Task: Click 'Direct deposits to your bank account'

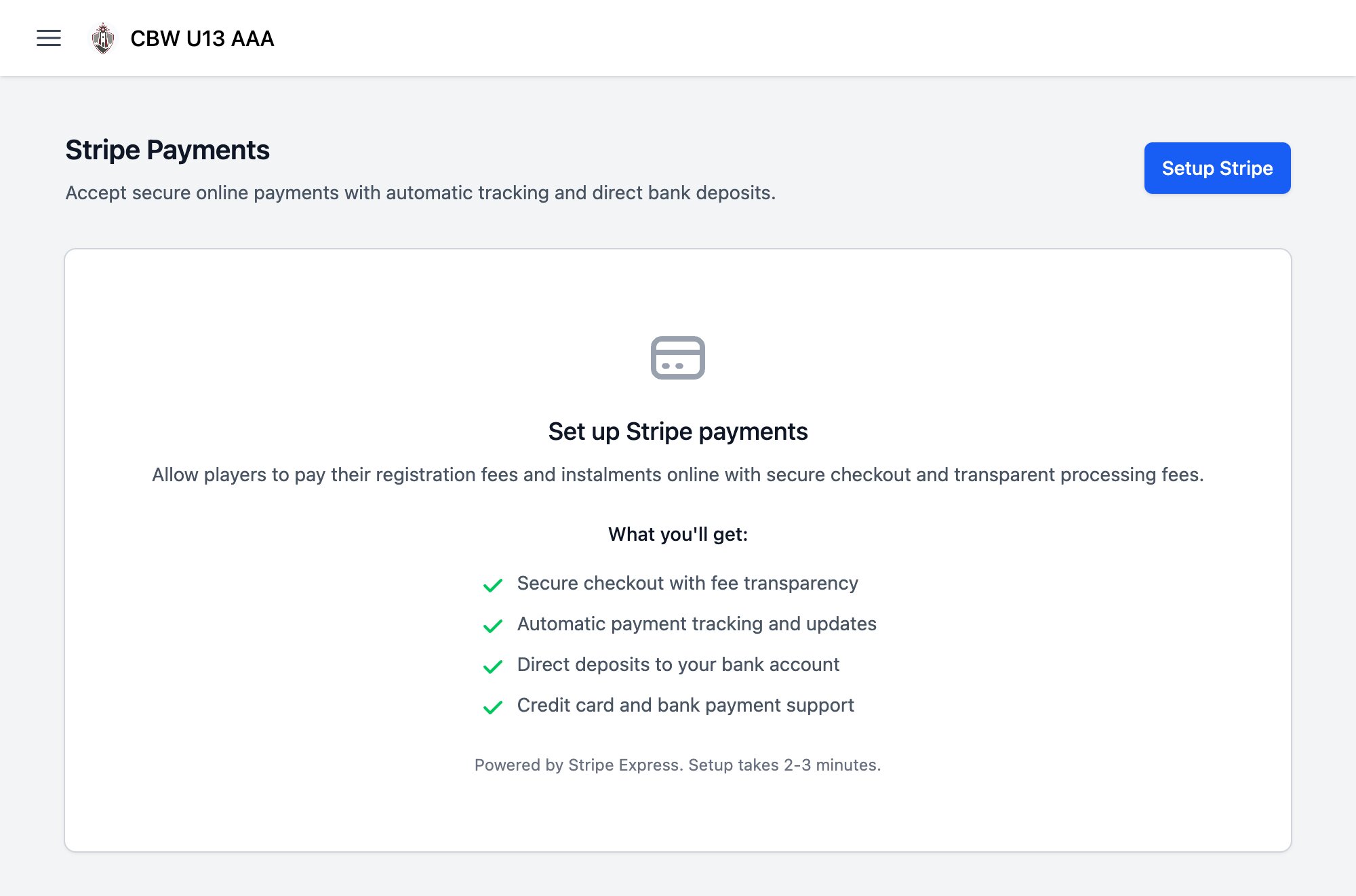Action: click(x=678, y=664)
